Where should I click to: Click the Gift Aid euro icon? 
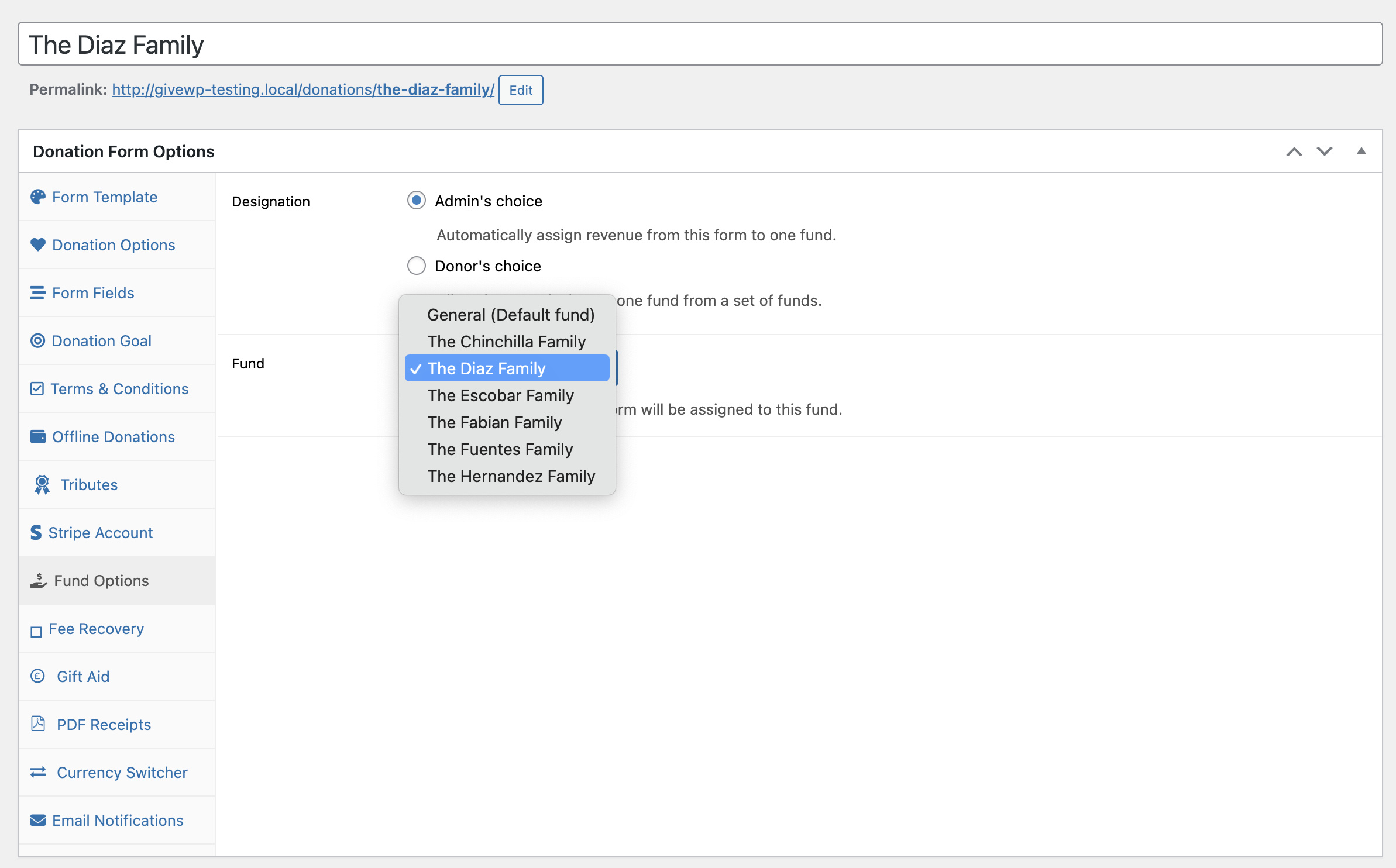[38, 677]
